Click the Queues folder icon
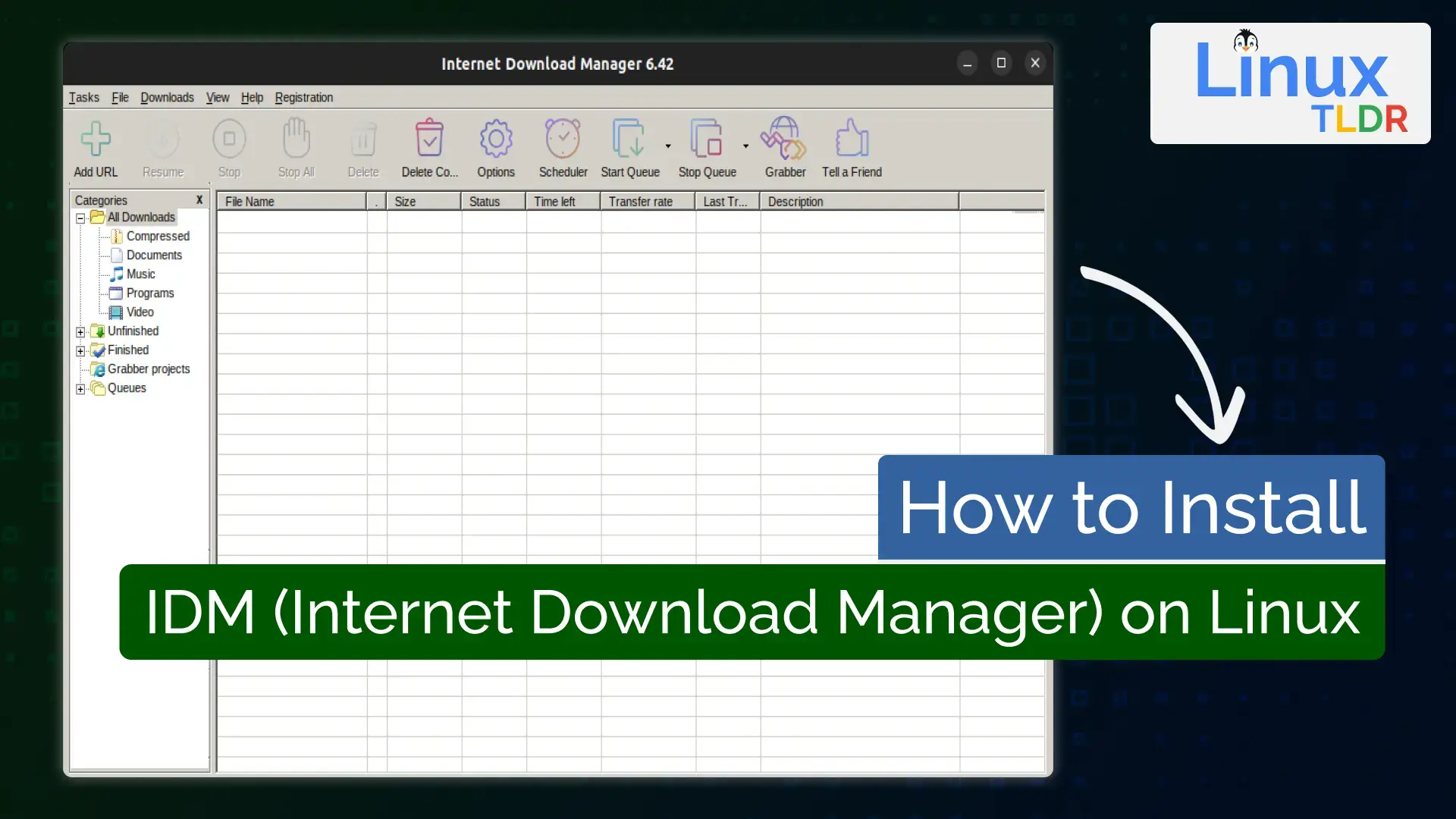This screenshot has height=819, width=1456. pyautogui.click(x=98, y=388)
